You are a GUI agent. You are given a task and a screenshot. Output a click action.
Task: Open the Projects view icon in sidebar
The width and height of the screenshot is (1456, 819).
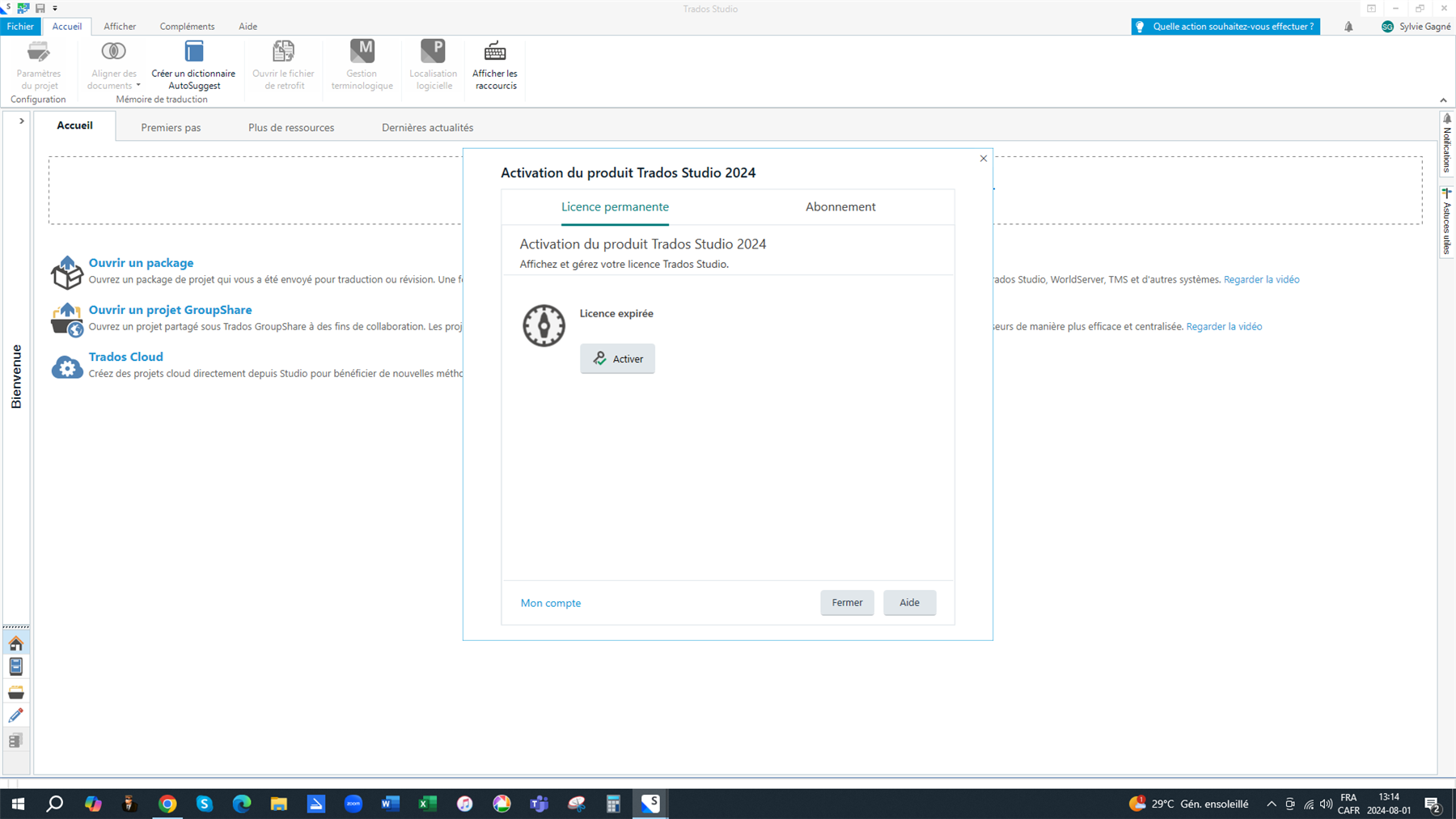[16, 667]
